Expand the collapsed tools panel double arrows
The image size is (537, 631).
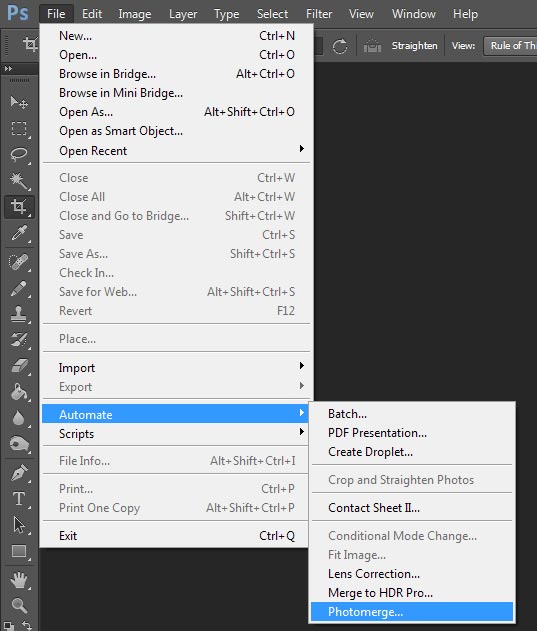(8, 69)
